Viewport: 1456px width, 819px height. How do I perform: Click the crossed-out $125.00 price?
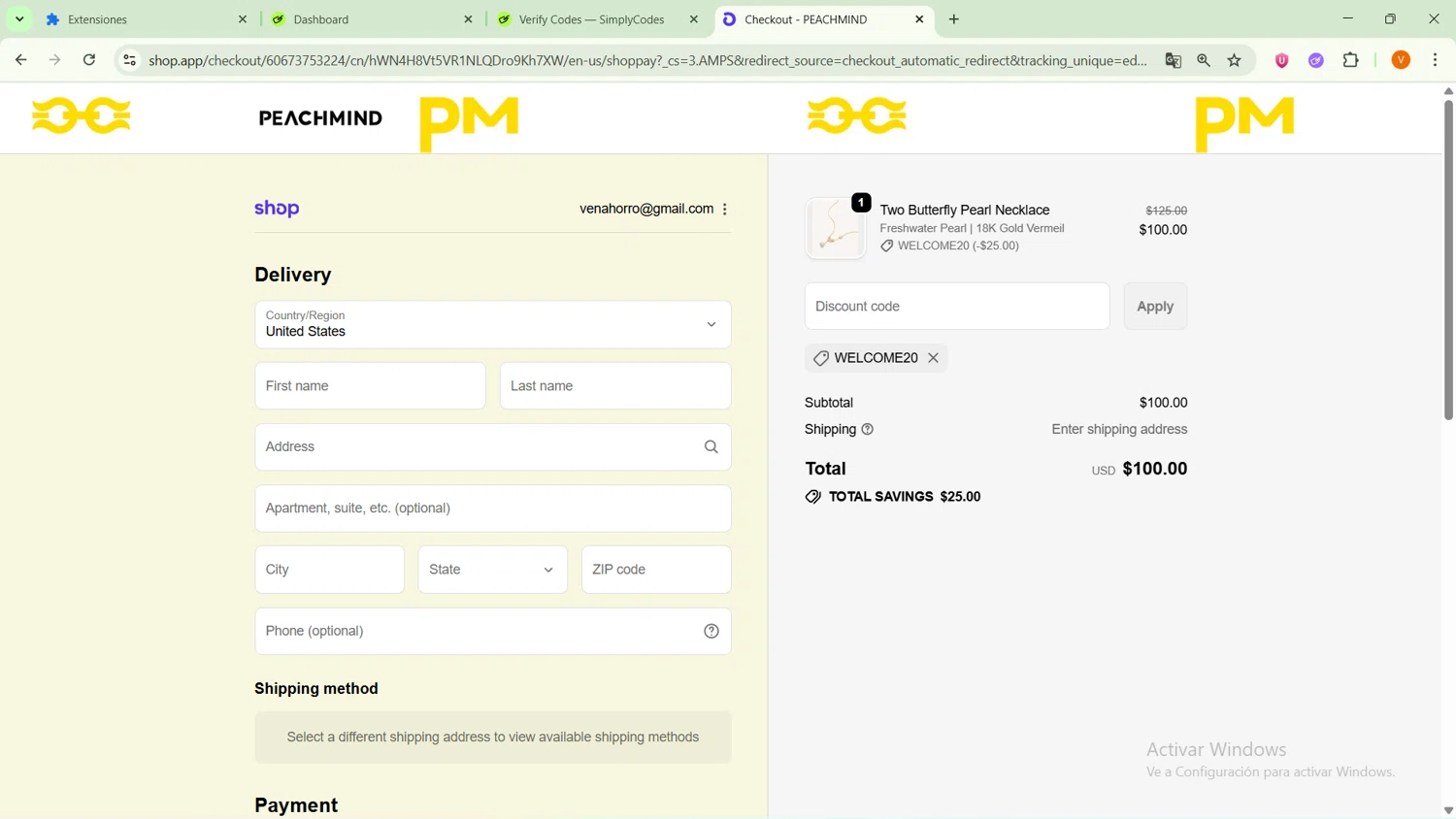tap(1167, 211)
